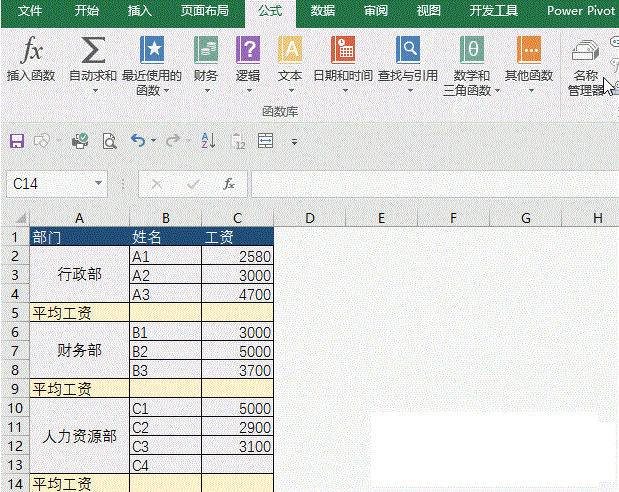Confirm entry with the checkmark in formula bar
This screenshot has width=619, height=492.
point(193,184)
